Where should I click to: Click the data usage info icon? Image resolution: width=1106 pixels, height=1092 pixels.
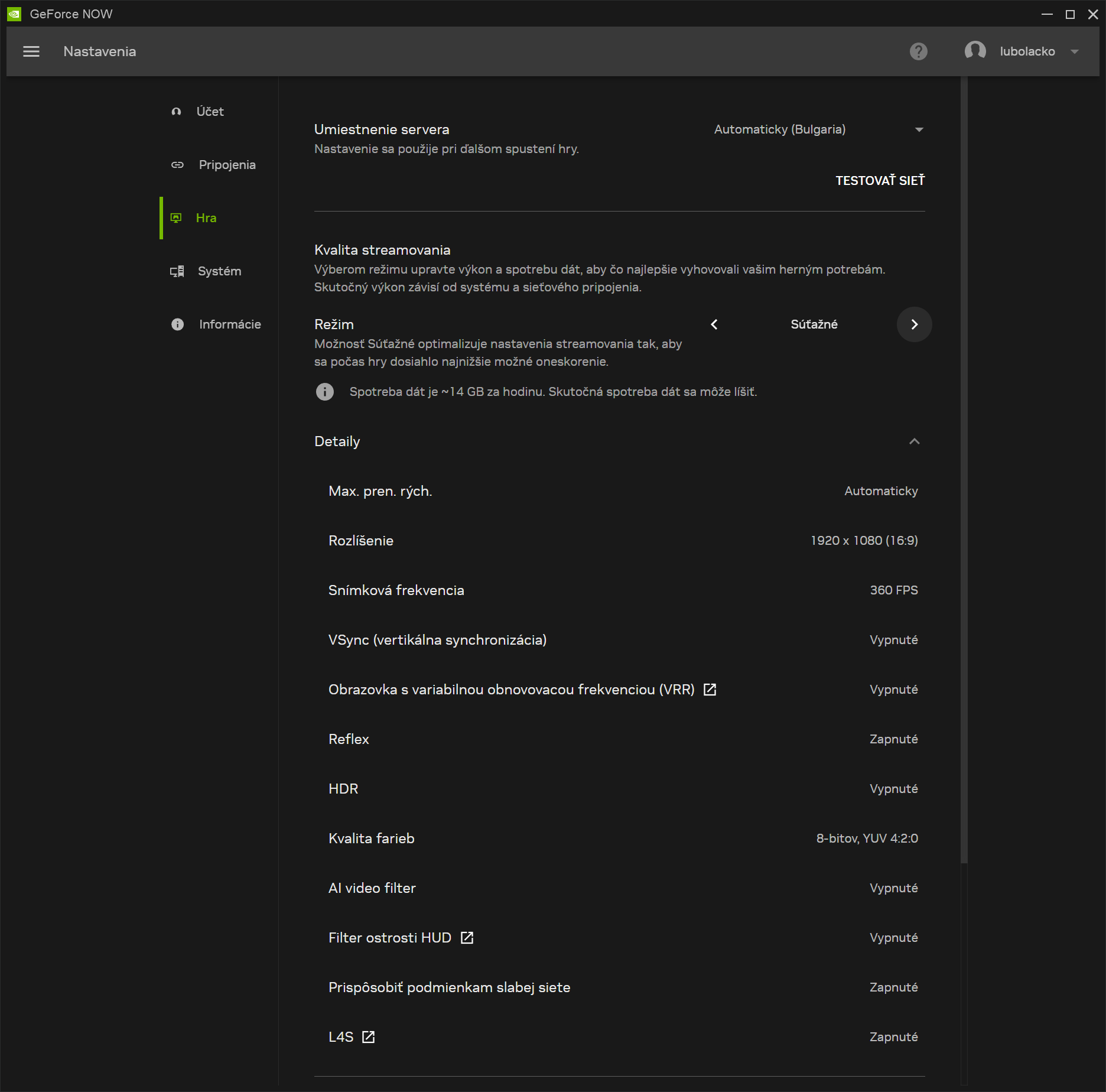click(324, 392)
